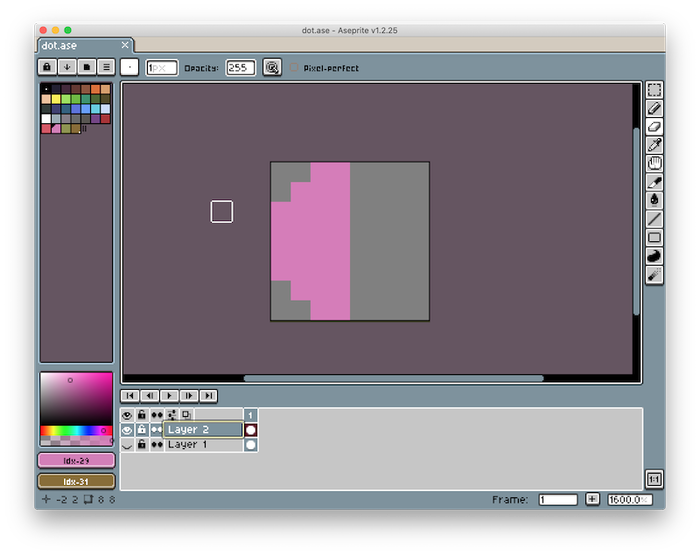Click the Idx-31 background color button
This screenshot has height=555, width=700.
(x=77, y=481)
